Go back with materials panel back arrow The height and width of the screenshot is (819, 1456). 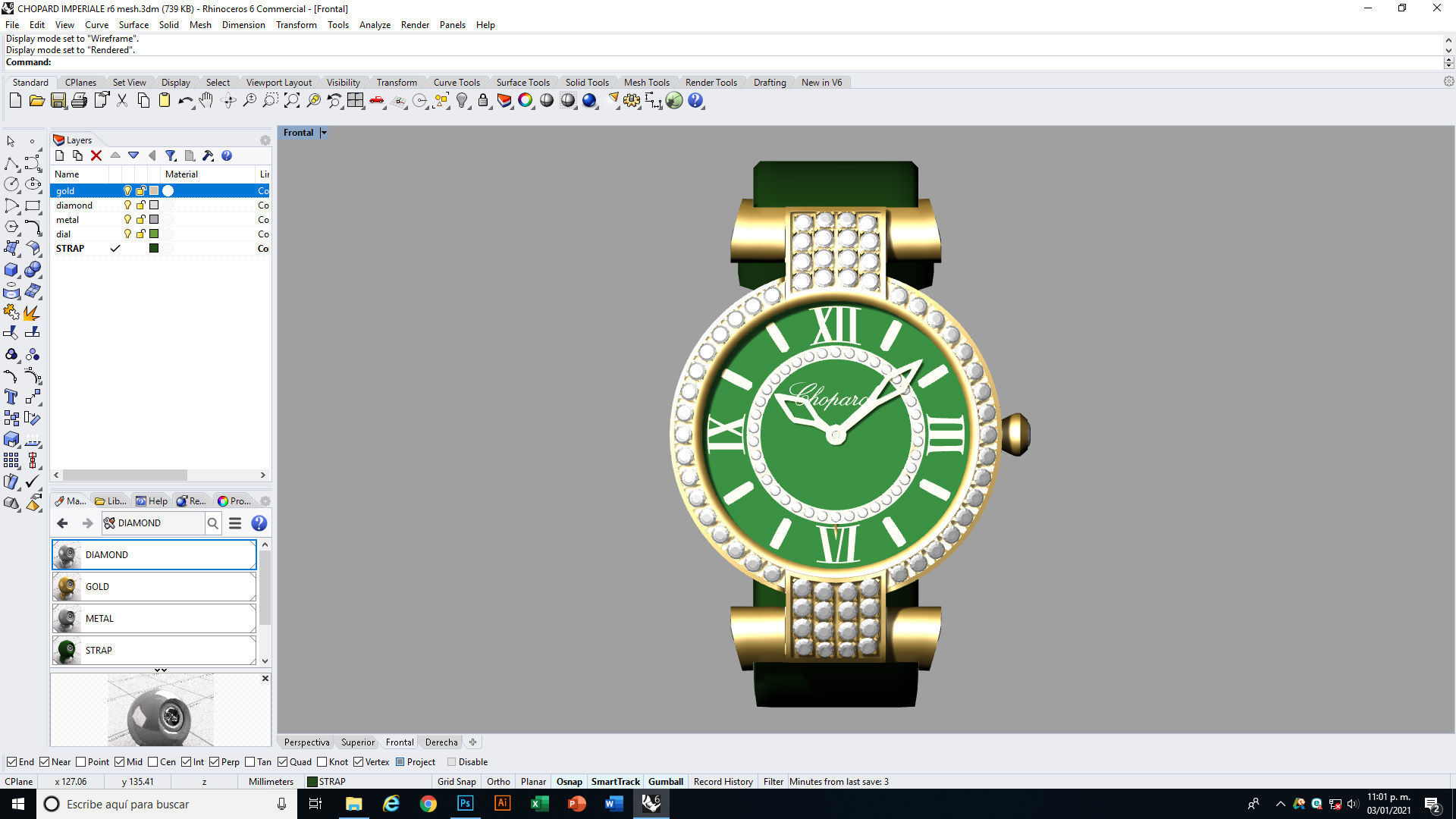[63, 523]
